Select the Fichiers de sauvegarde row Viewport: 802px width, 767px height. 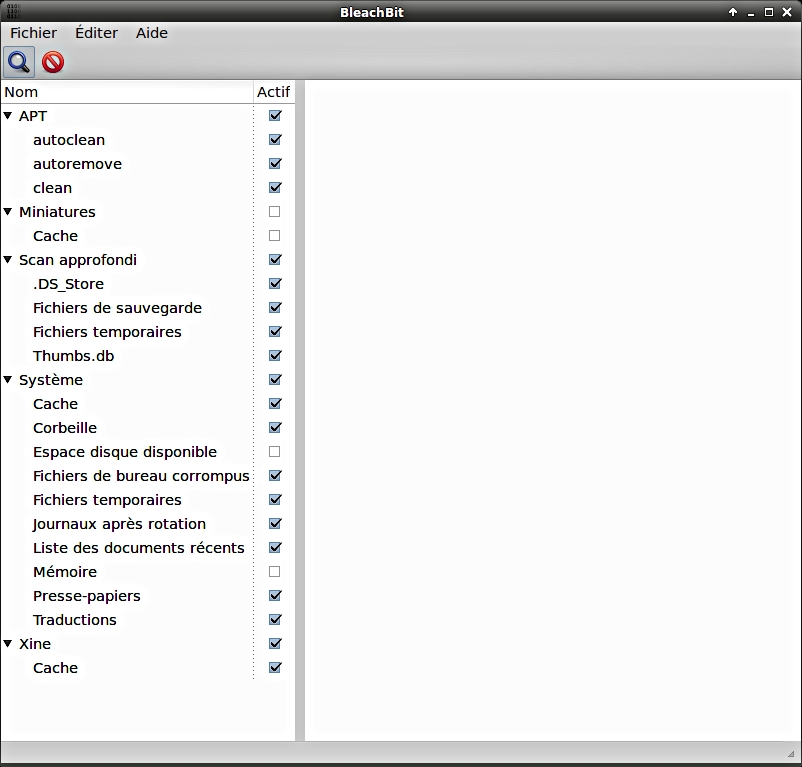coord(147,307)
